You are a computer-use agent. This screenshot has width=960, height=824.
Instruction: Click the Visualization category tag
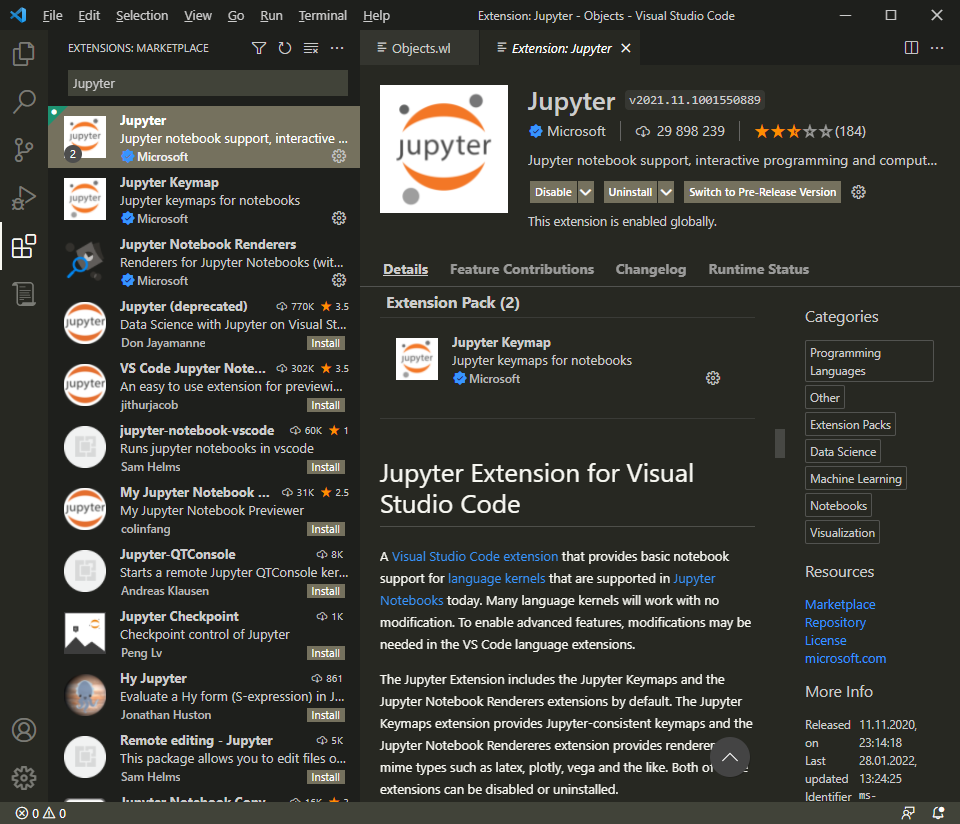click(x=842, y=532)
